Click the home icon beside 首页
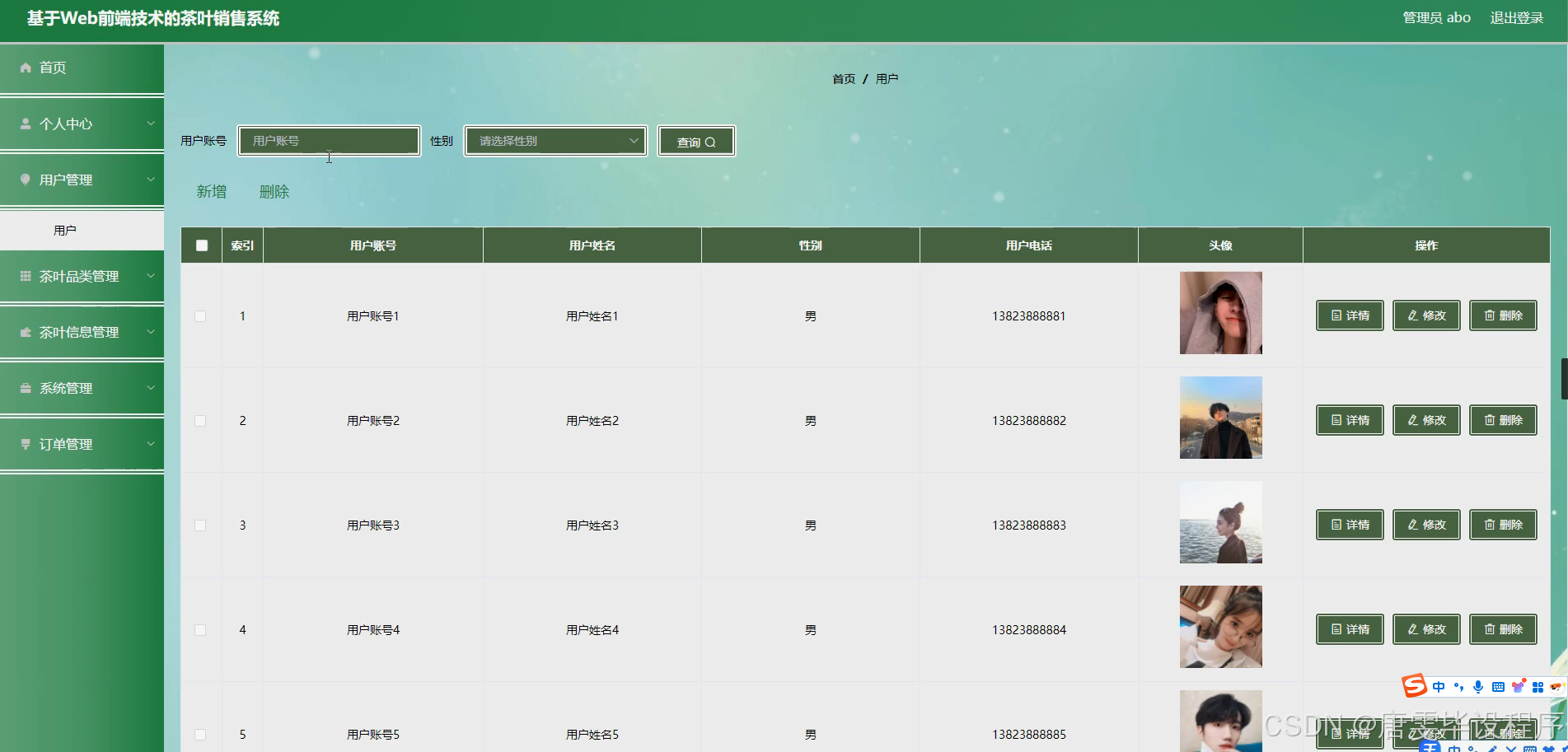This screenshot has height=752, width=1568. (x=26, y=68)
